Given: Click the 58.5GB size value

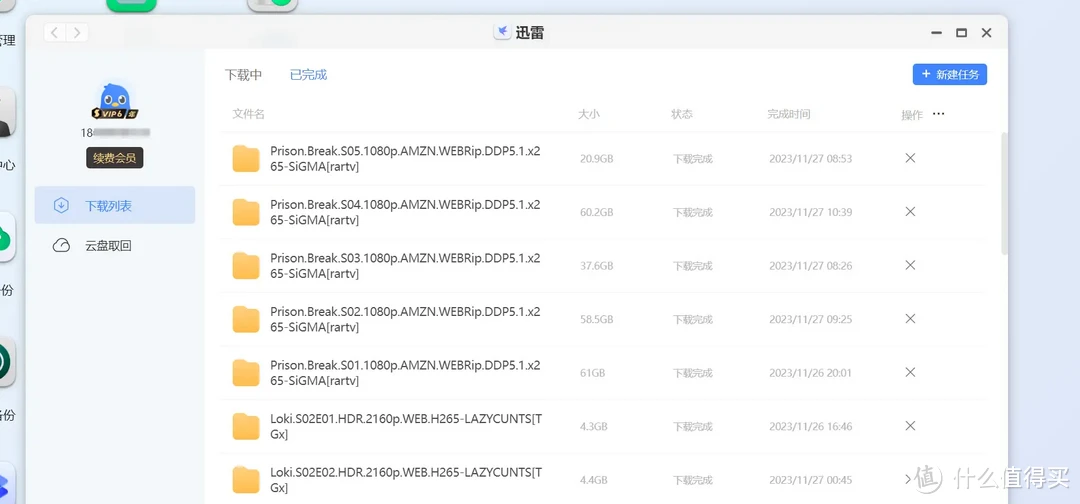Looking at the screenshot, I should point(596,319).
